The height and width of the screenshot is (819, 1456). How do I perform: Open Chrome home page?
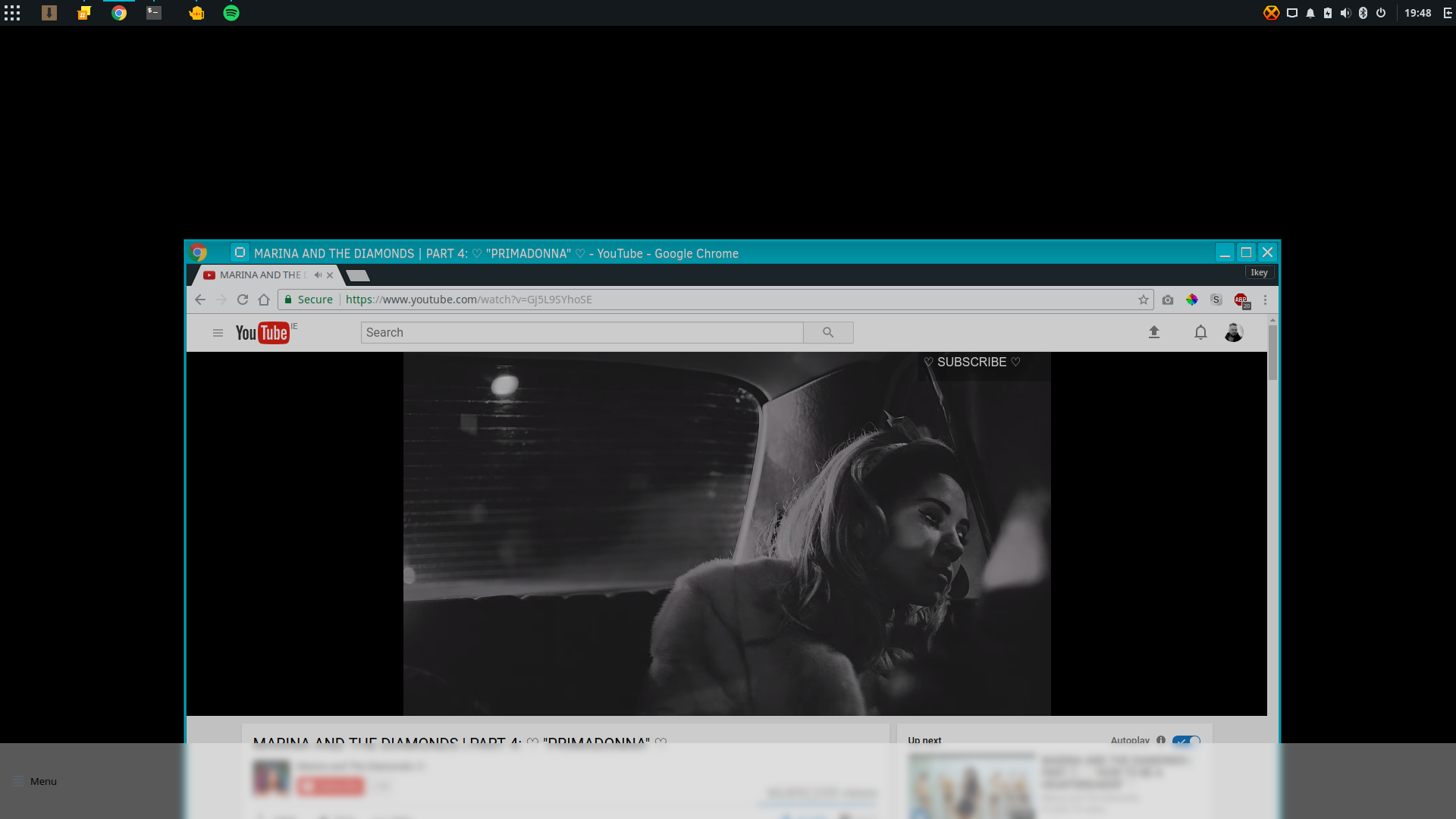pyautogui.click(x=264, y=300)
